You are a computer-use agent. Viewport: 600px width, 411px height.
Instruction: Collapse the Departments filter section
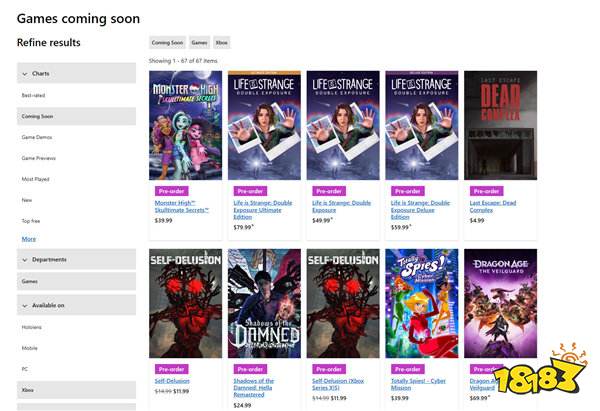click(76, 259)
